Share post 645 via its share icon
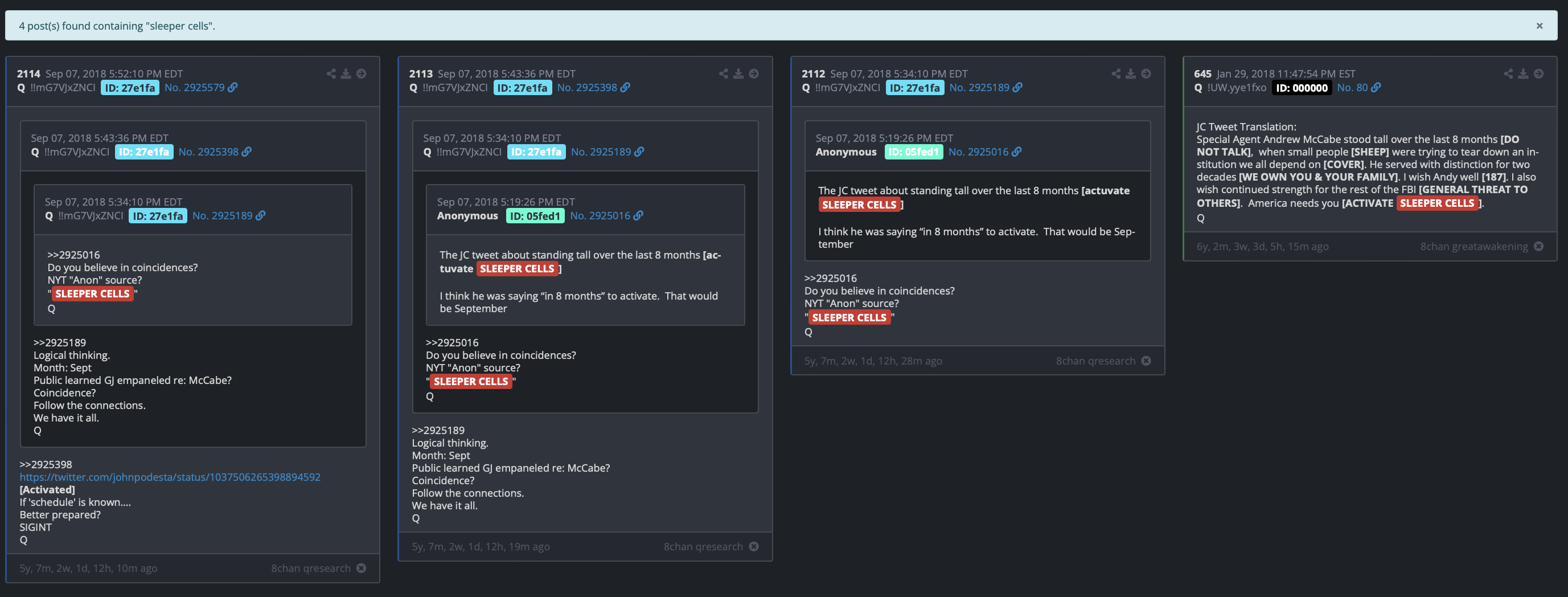 1508,73
